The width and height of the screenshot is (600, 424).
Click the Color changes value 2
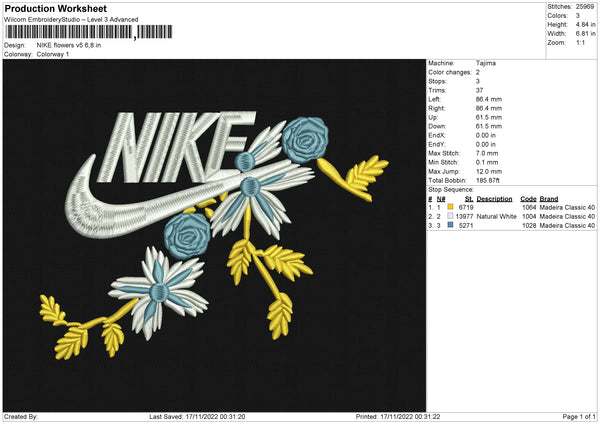(x=478, y=72)
